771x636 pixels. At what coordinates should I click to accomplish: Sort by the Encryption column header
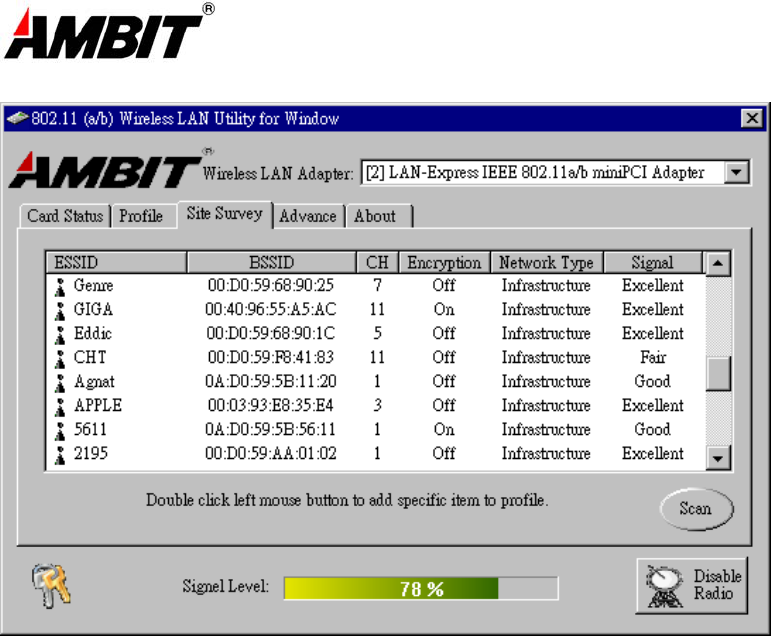click(x=444, y=262)
